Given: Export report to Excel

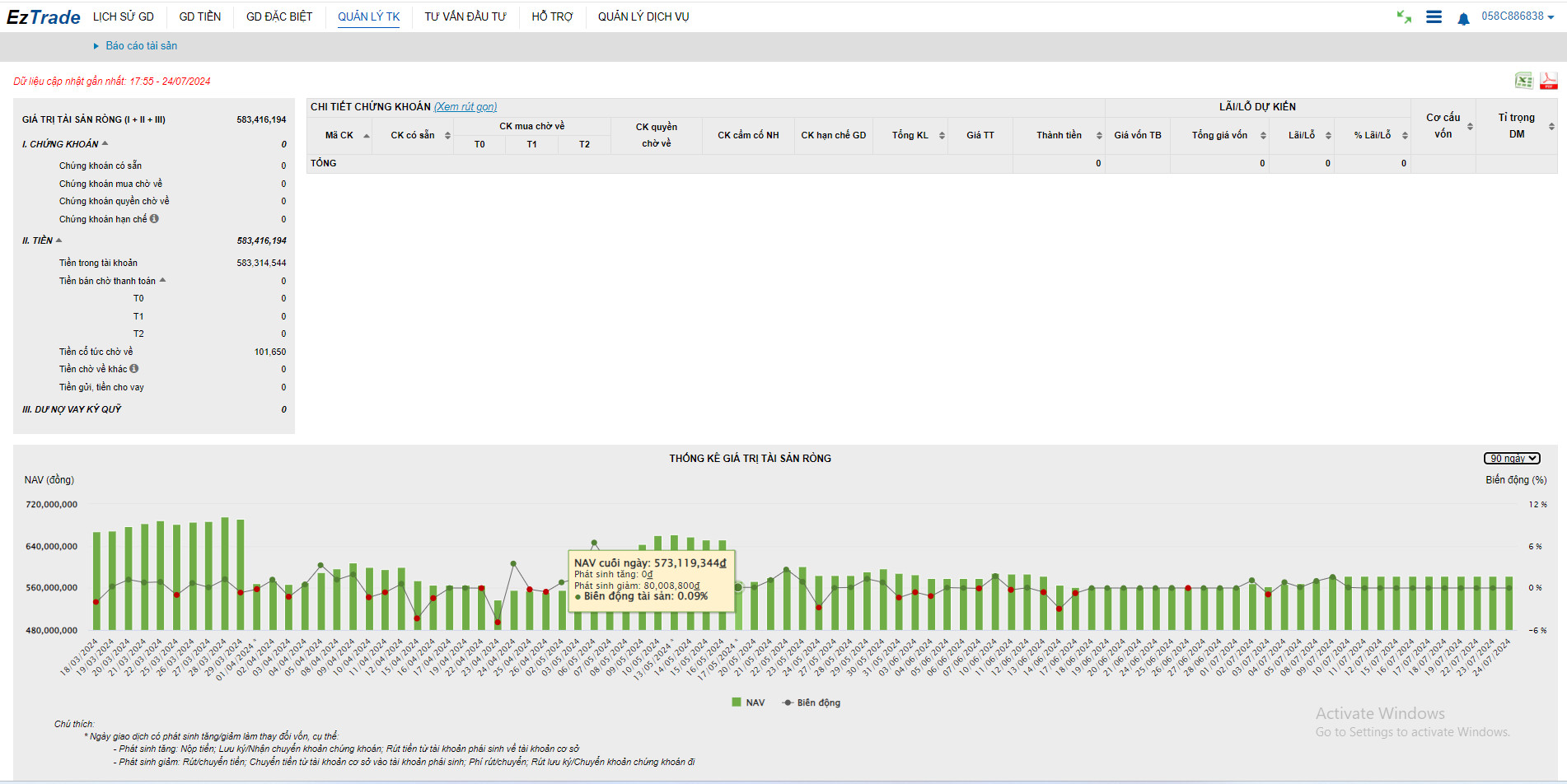Looking at the screenshot, I should [x=1523, y=81].
